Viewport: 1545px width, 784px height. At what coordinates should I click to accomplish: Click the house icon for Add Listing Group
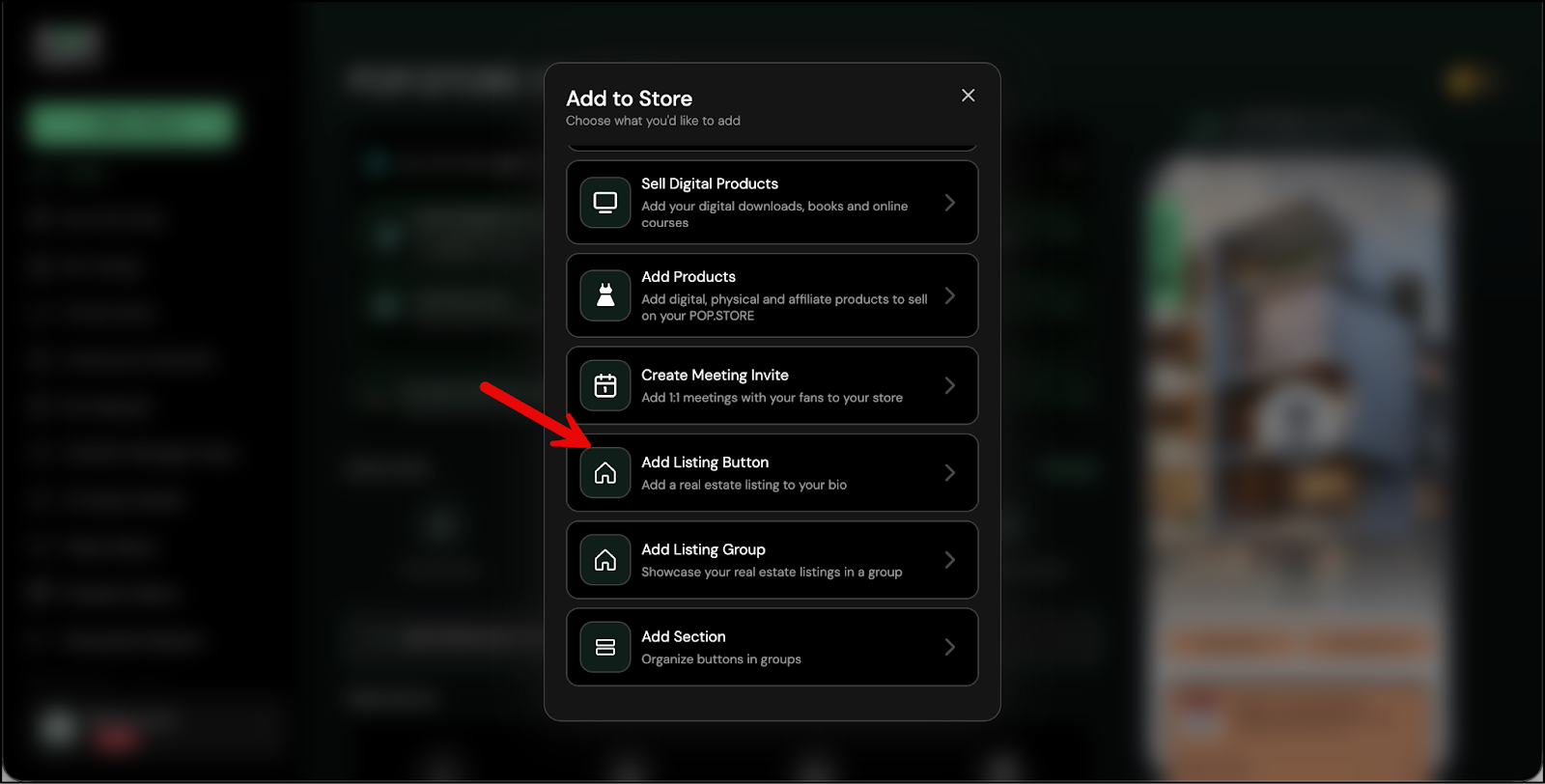605,560
